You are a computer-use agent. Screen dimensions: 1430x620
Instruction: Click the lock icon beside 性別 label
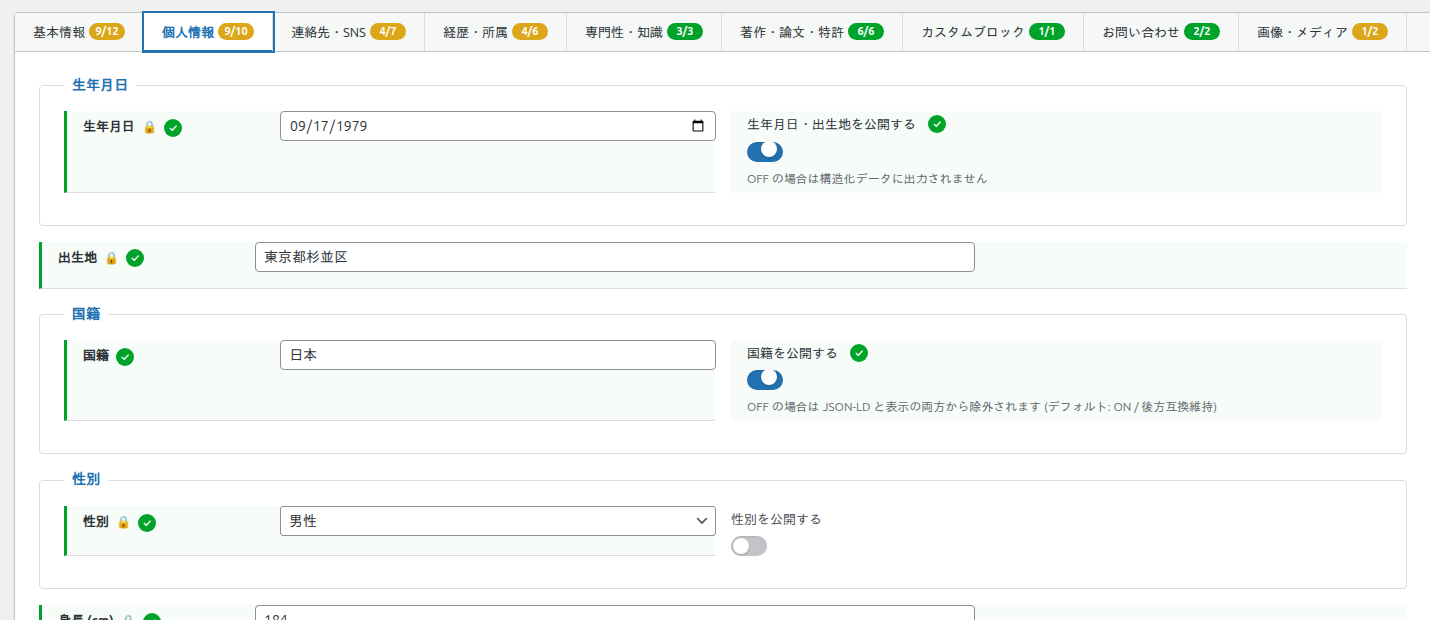123,522
